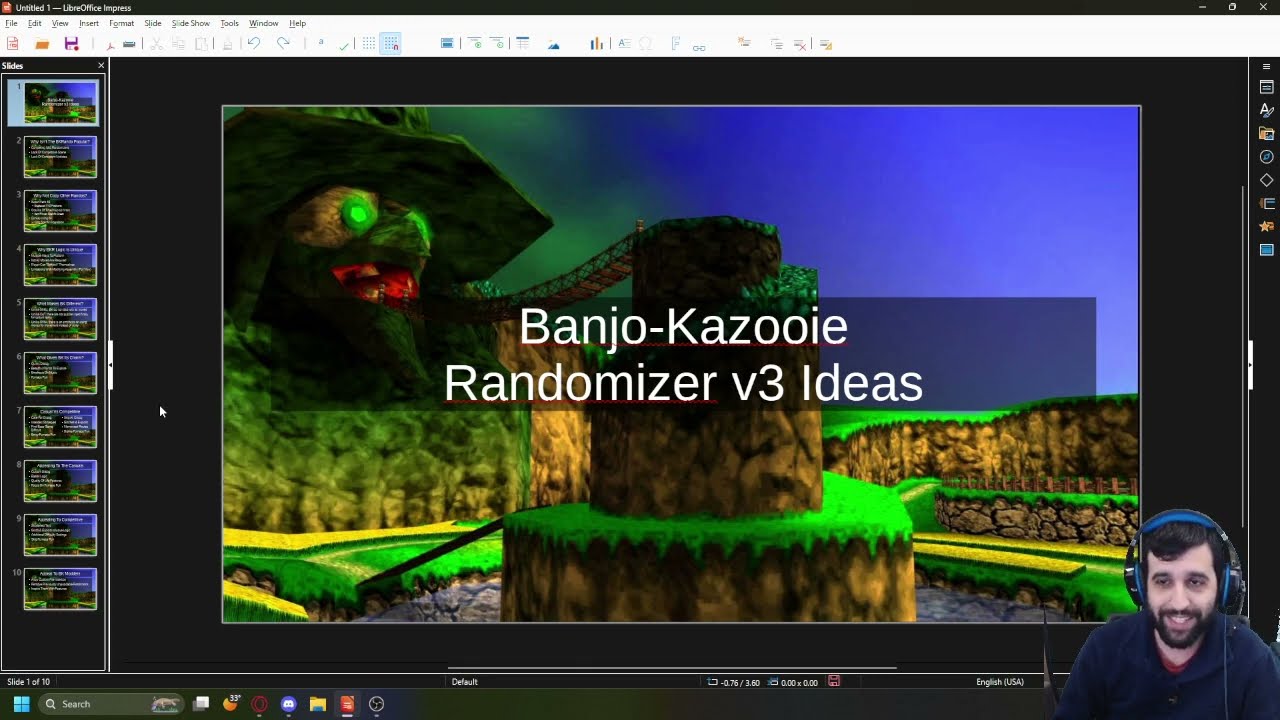Save the presentation with the Save icon
This screenshot has height=720, width=1280.
[71, 44]
